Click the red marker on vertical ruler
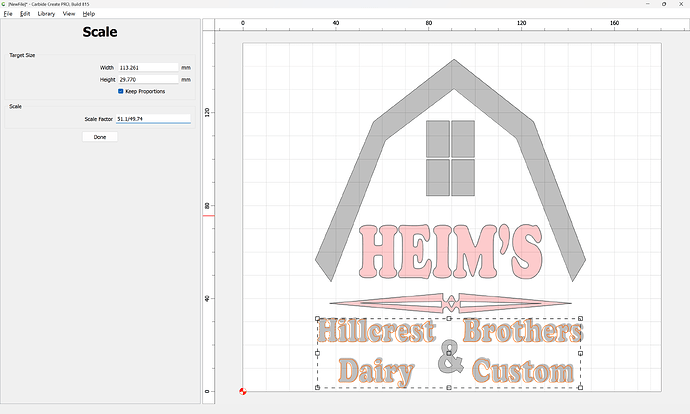This screenshot has width=690, height=414. click(x=209, y=216)
